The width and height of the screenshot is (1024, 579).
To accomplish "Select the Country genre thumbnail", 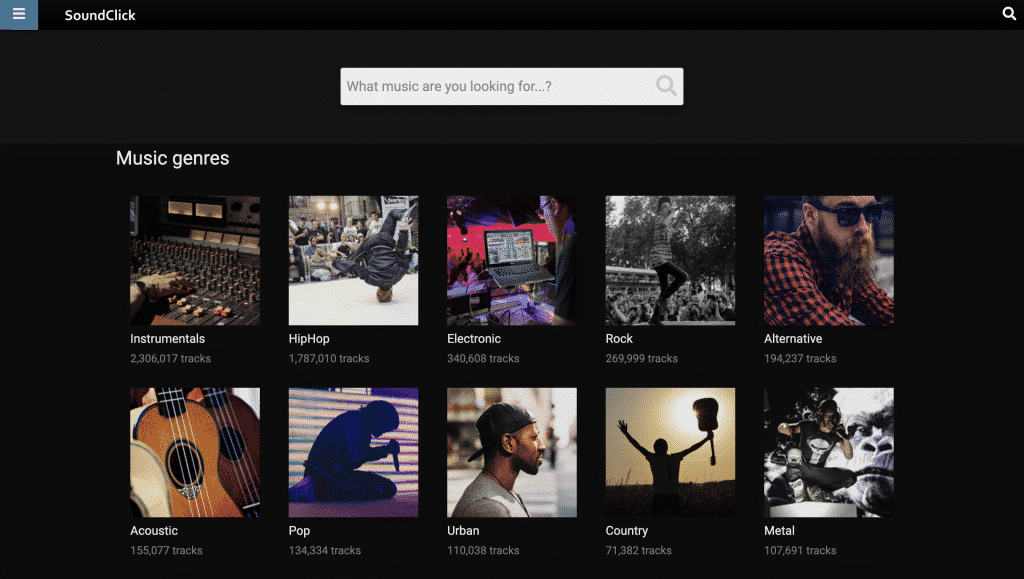I will pos(670,452).
